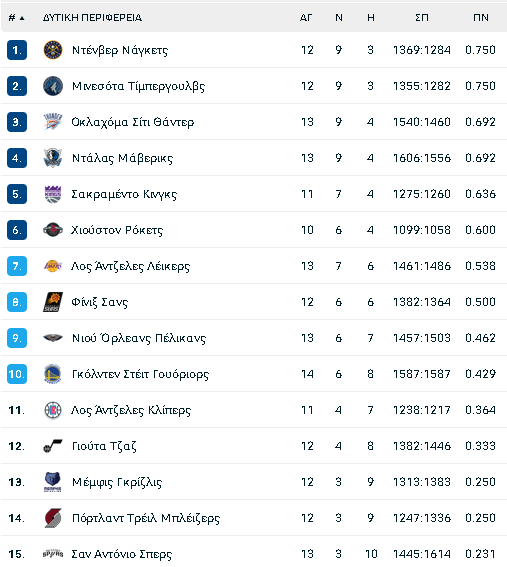Click the blue rank 1 badge
Image resolution: width=507 pixels, height=567 pixels.
point(17,50)
